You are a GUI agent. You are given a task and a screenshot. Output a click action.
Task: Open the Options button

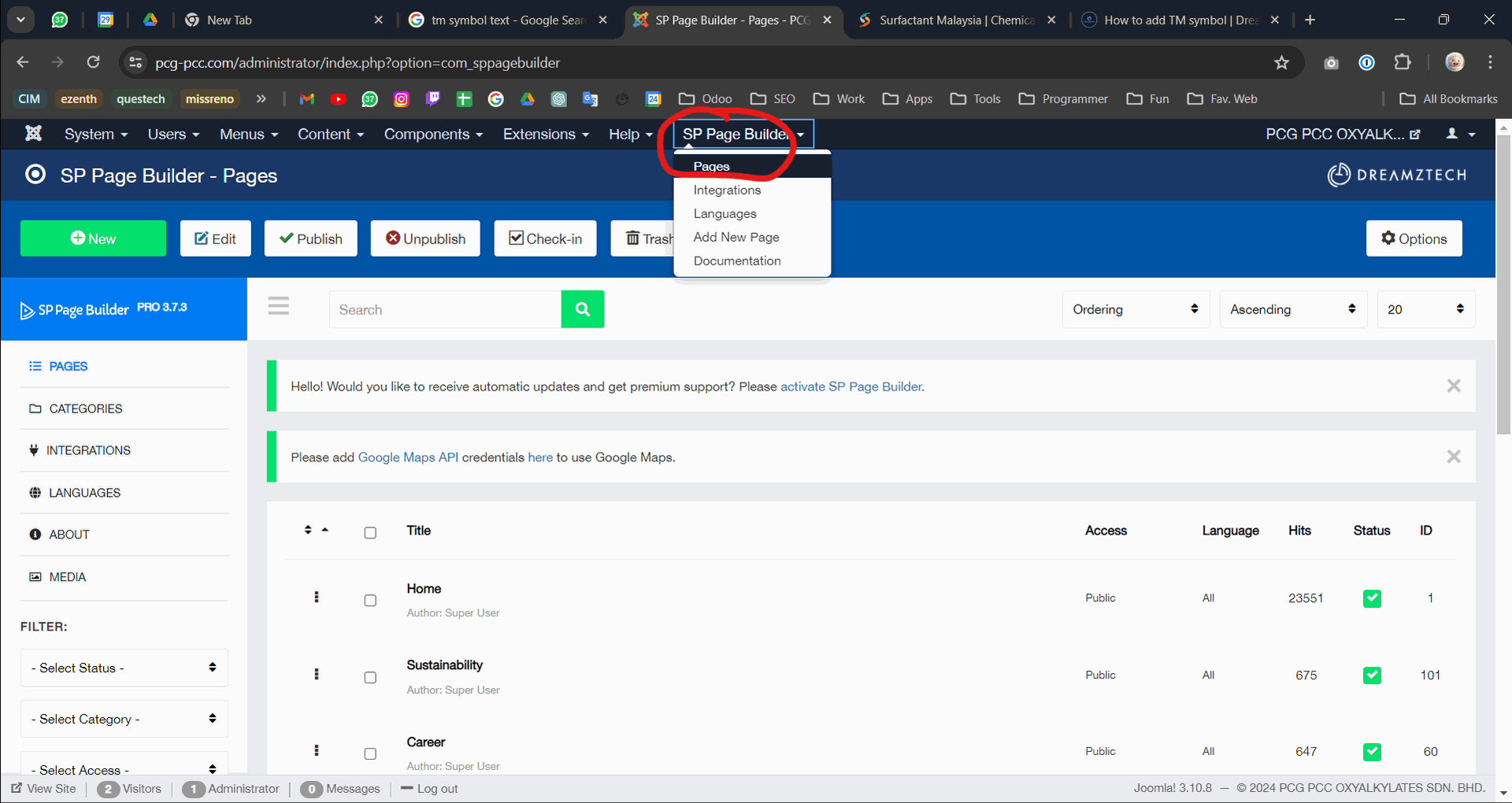tap(1414, 239)
